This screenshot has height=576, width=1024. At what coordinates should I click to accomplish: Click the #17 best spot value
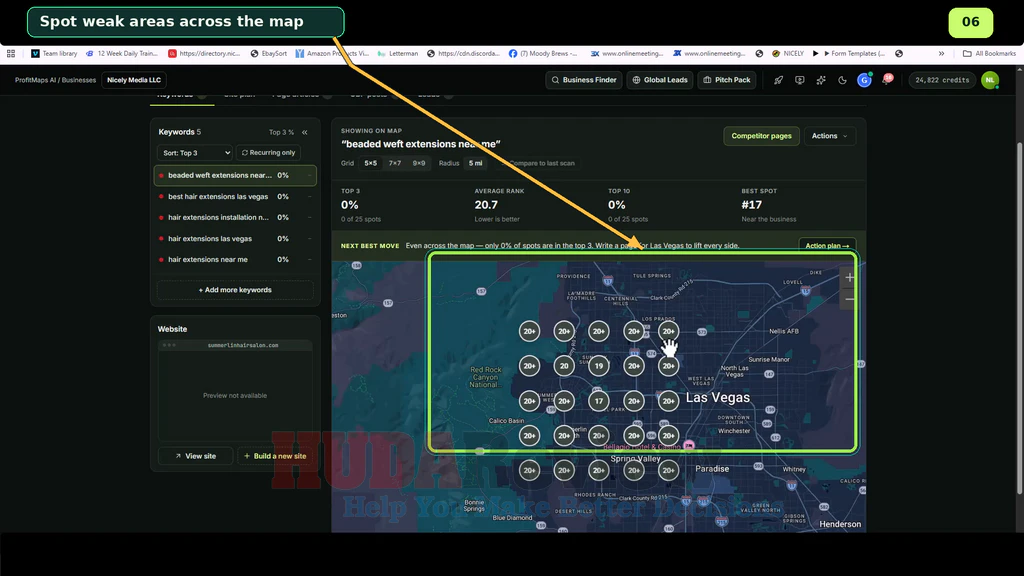coord(752,205)
